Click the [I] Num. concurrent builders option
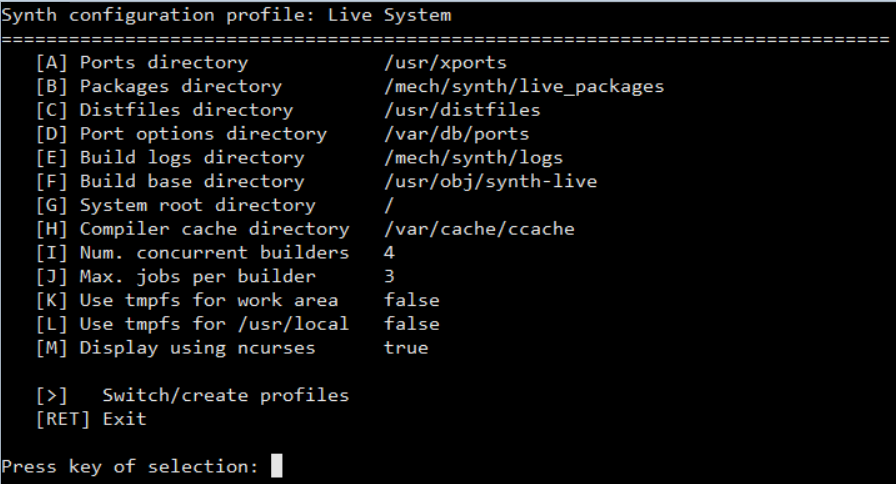The image size is (896, 484). 191,253
